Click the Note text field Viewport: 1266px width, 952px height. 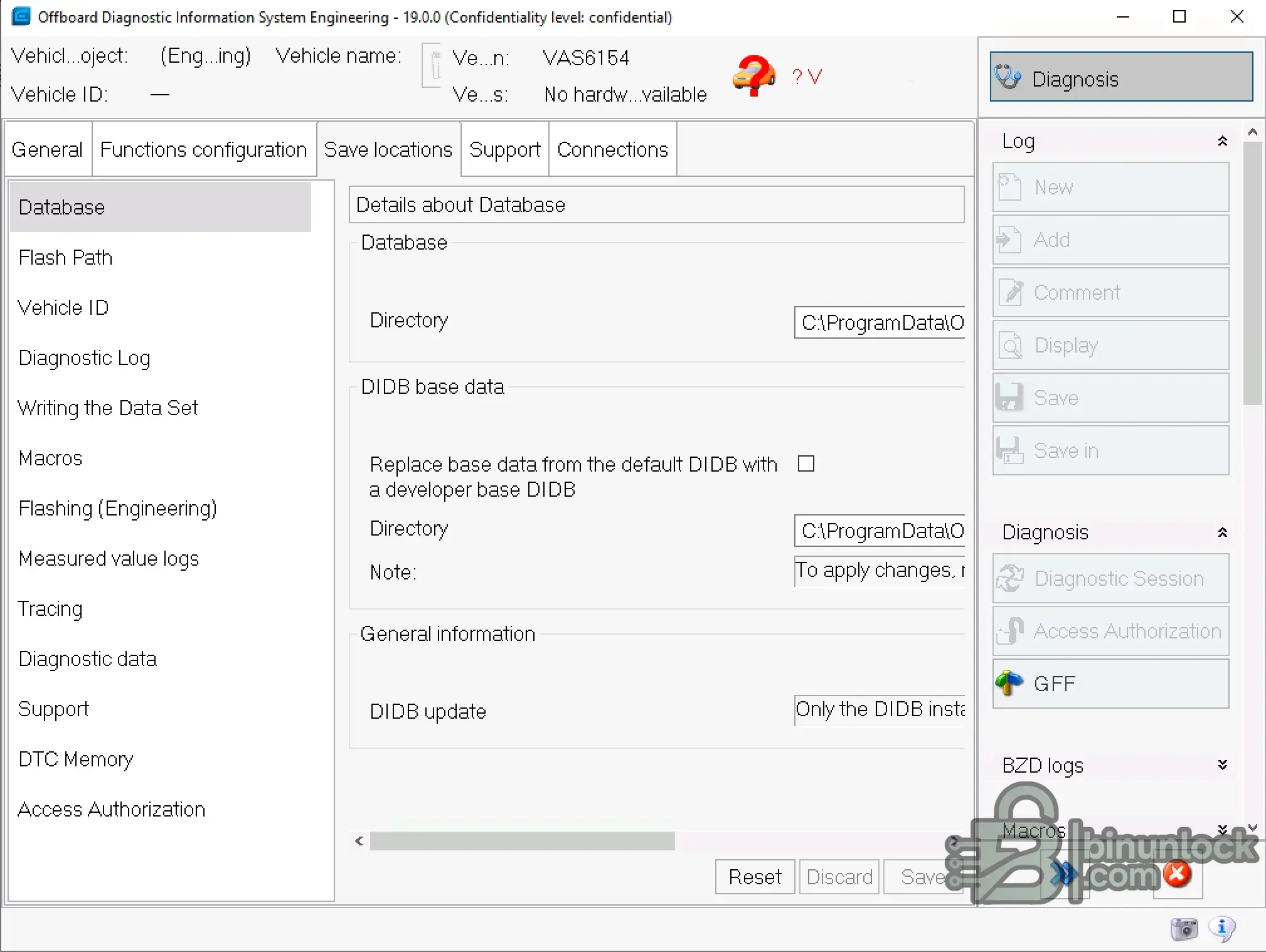click(x=880, y=571)
